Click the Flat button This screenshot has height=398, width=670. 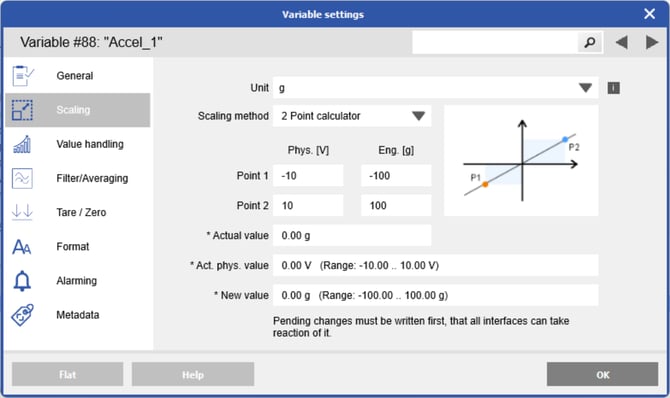(68, 374)
